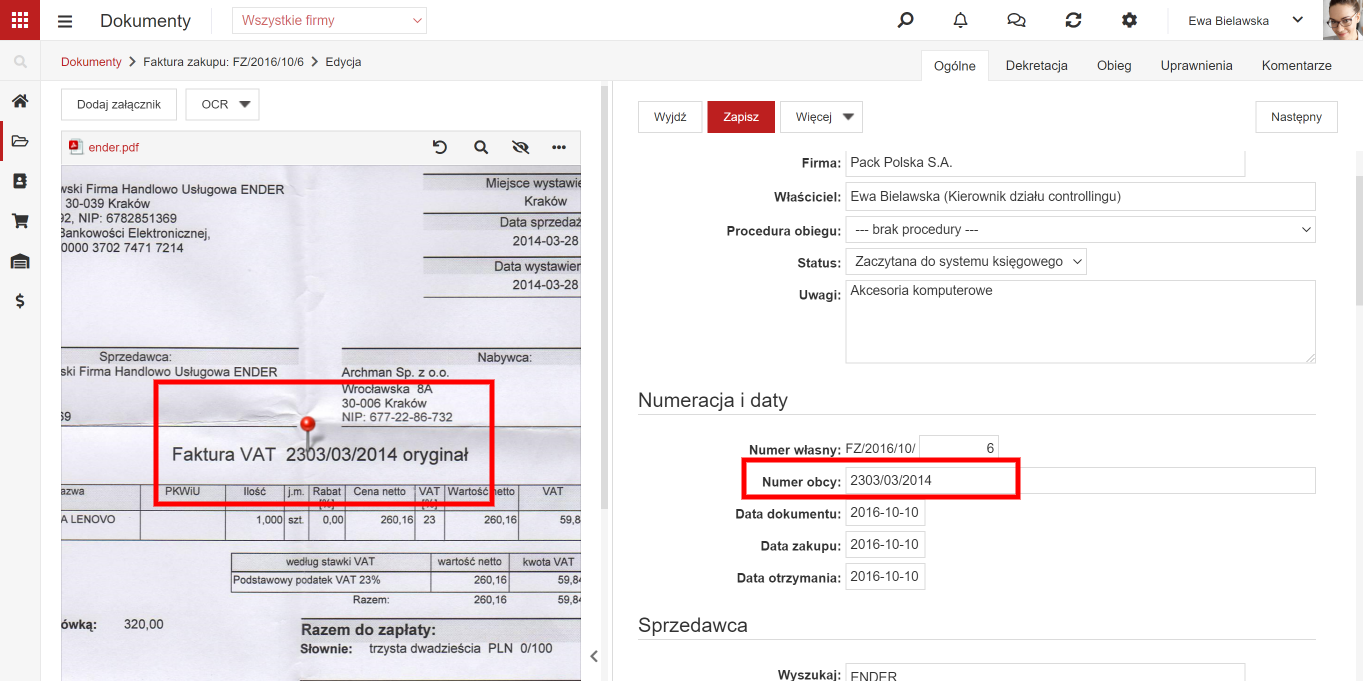Viewport: 1363px width, 681px height.
Task: Open the settings gear icon
Action: tap(1129, 20)
